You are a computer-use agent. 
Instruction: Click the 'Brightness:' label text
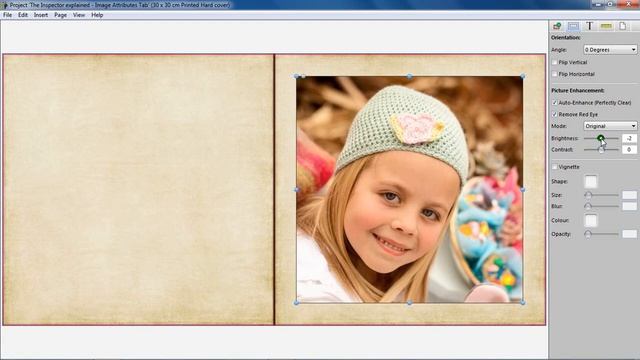[x=565, y=138]
